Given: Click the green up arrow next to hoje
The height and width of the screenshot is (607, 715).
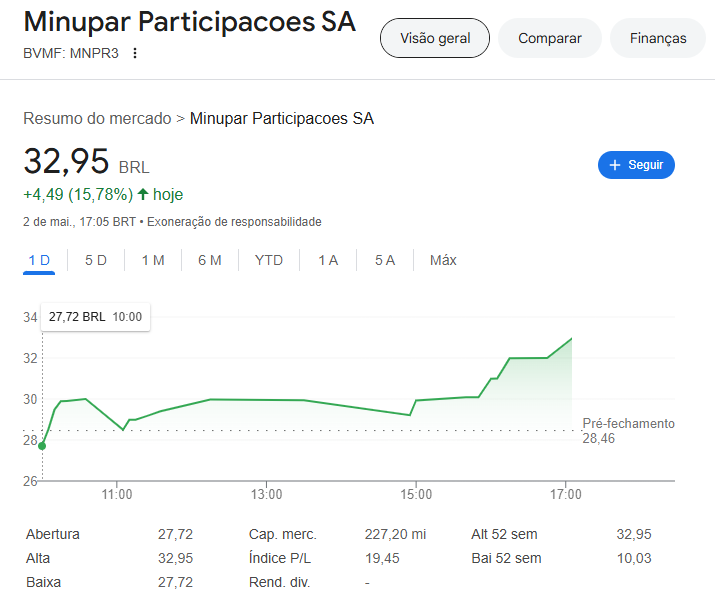Looking at the screenshot, I should tap(143, 194).
